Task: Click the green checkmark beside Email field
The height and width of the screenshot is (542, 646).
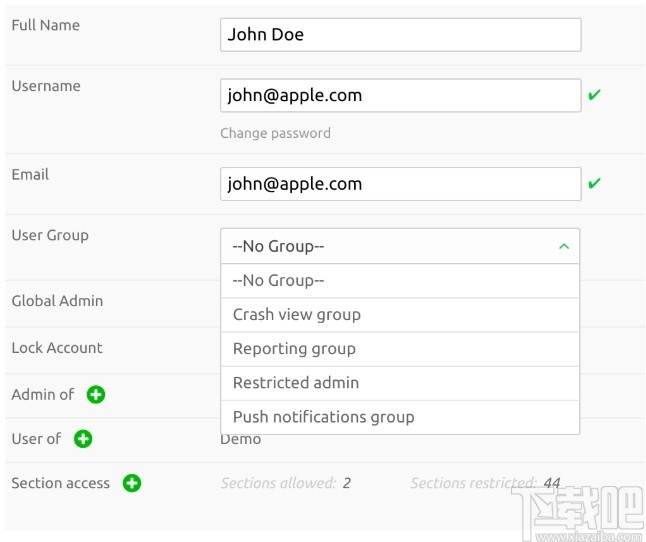Action: (594, 184)
